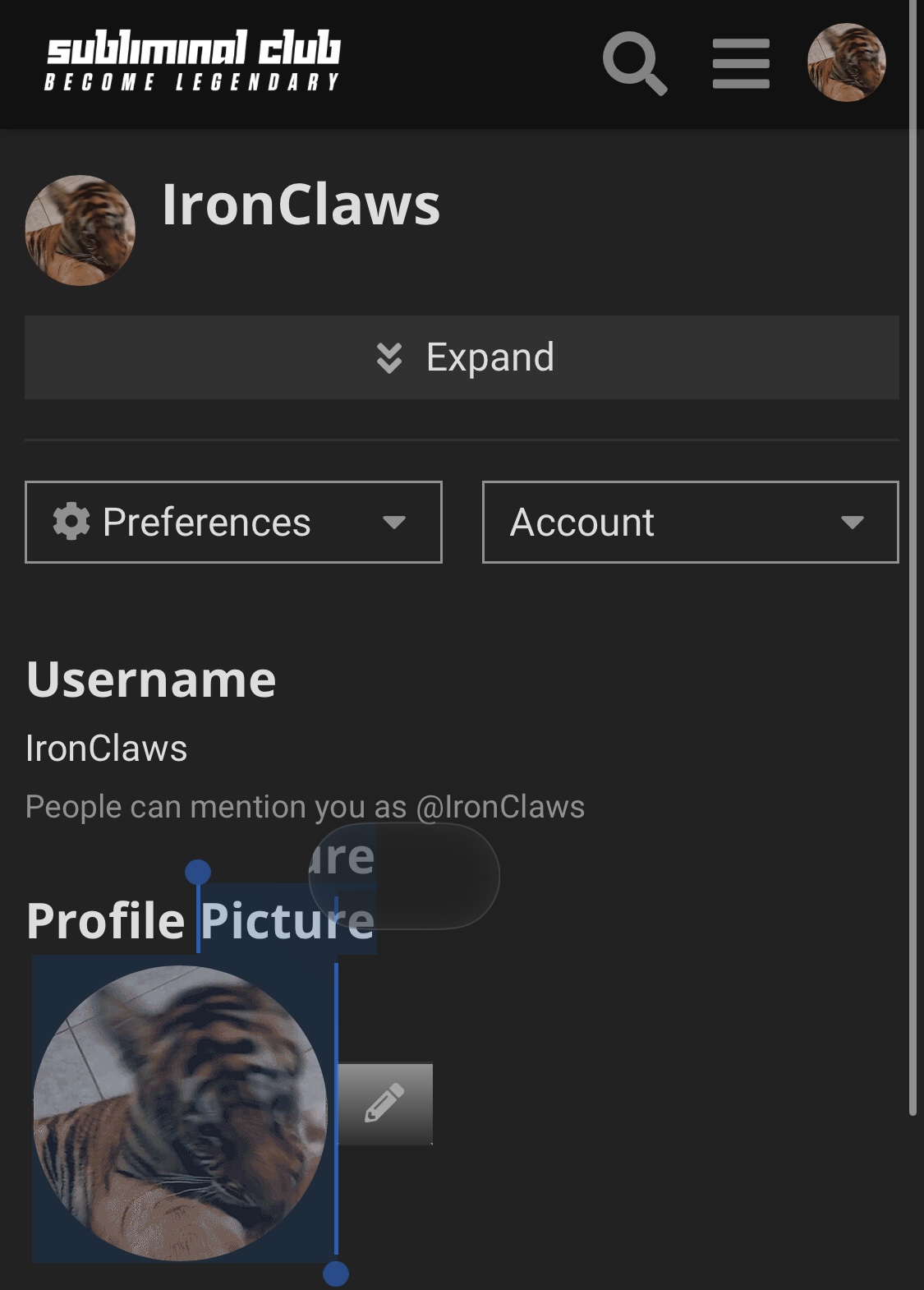
Task: Click the double-chevron Expand icon
Action: [389, 357]
